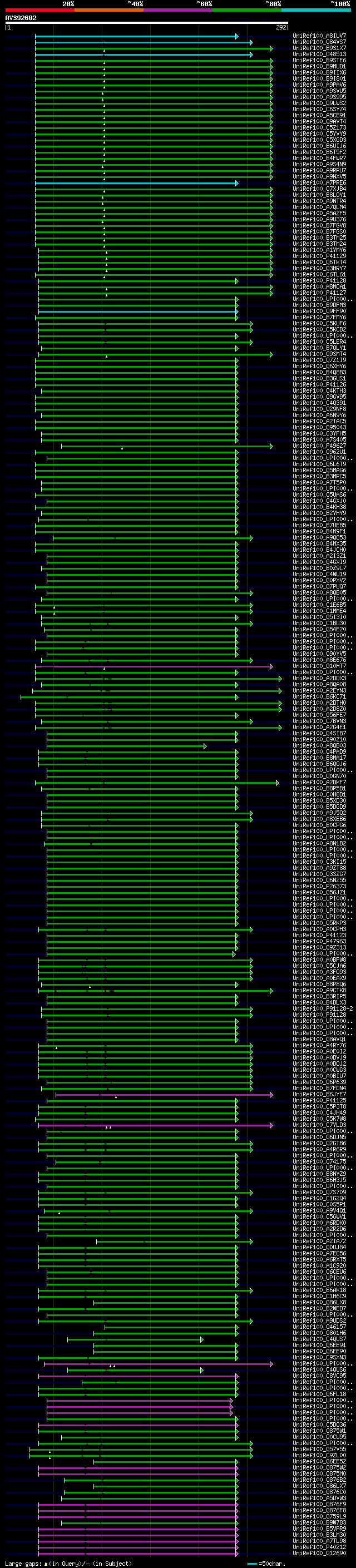Viewport: 356px width, 1568px height.
Task: Click label UniRef100_Q6EE52
Action: click(x=319, y=1461)
